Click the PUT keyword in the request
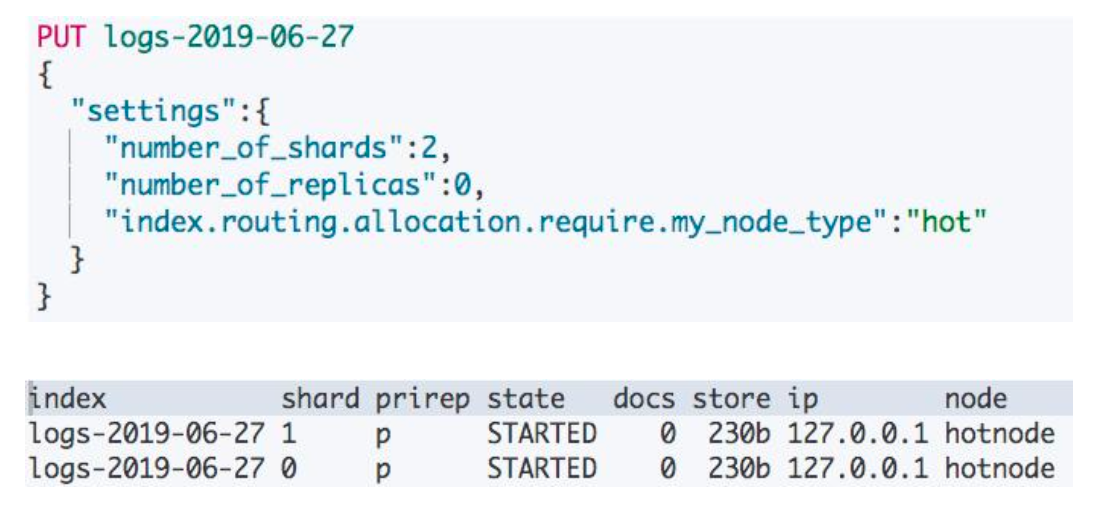 64,38
